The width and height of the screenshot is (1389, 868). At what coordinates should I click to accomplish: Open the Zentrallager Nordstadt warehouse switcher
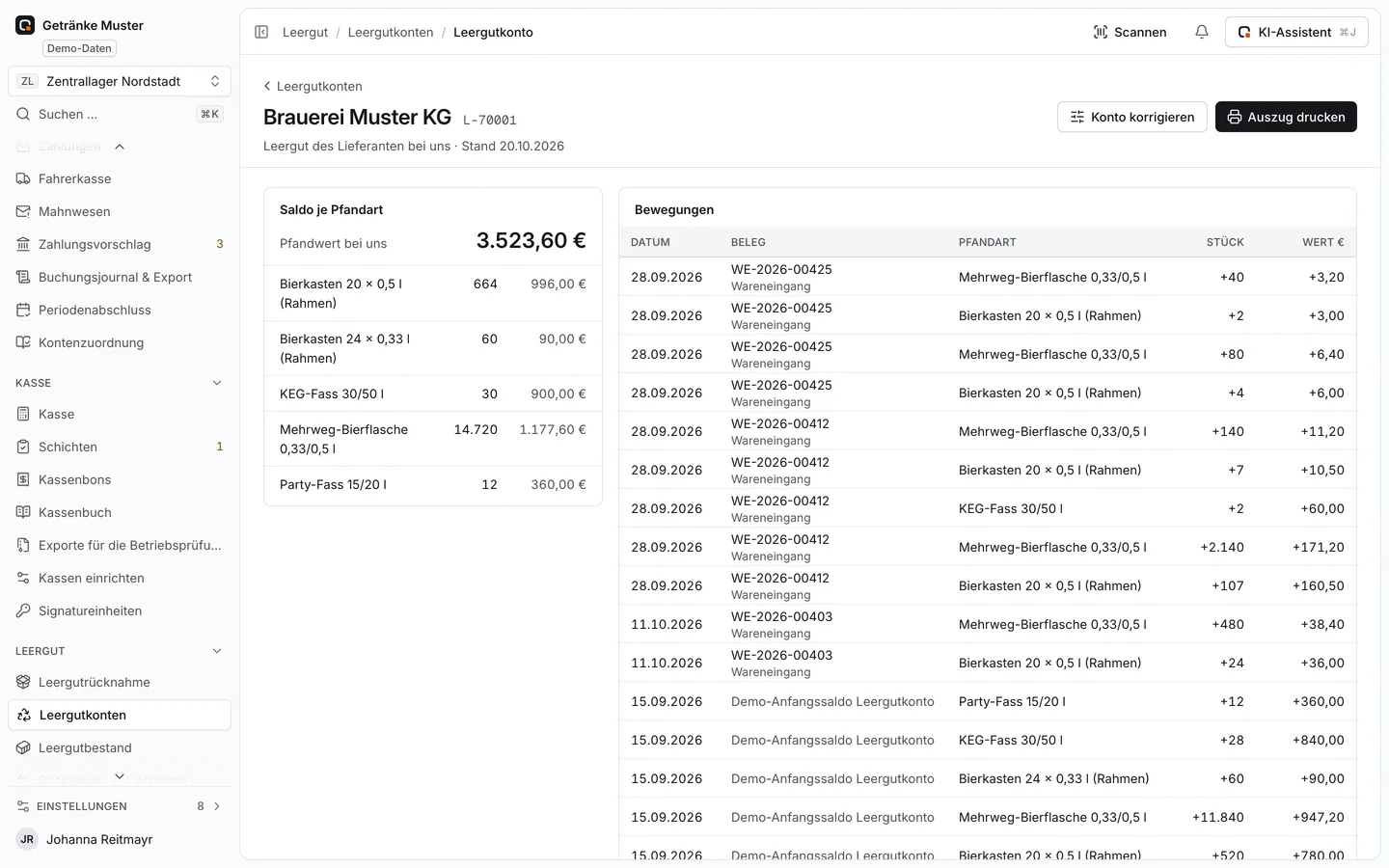120,81
